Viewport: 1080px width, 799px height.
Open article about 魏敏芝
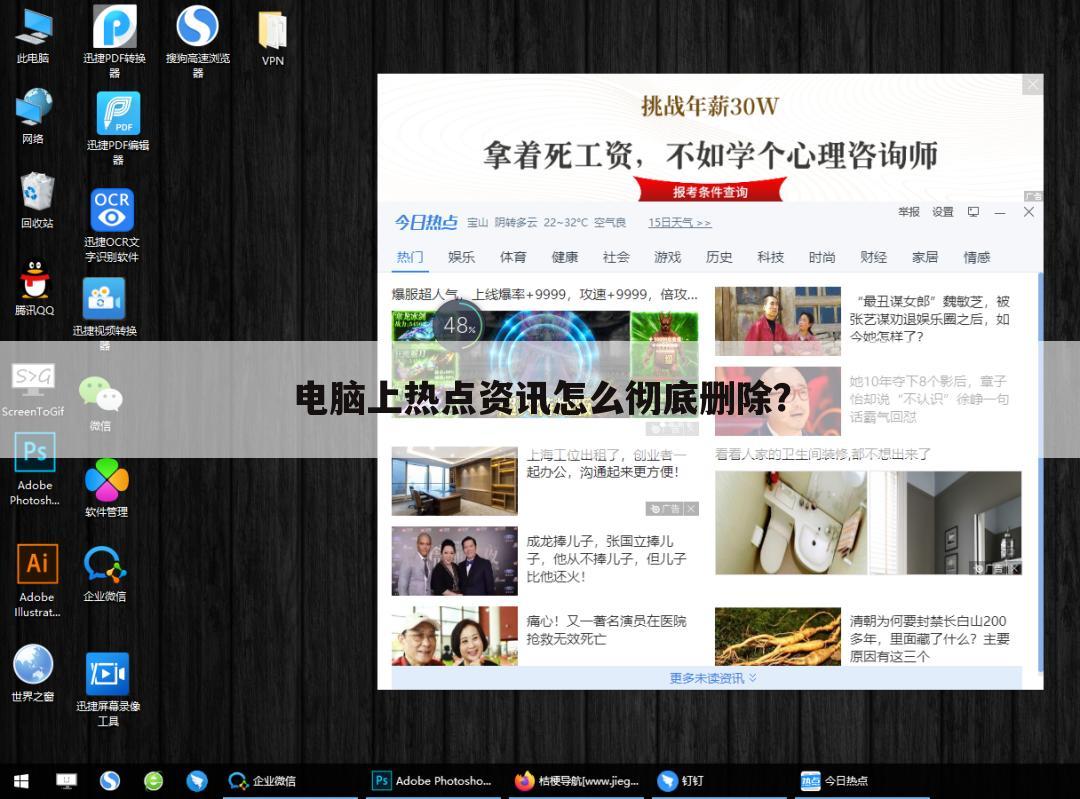pos(929,319)
